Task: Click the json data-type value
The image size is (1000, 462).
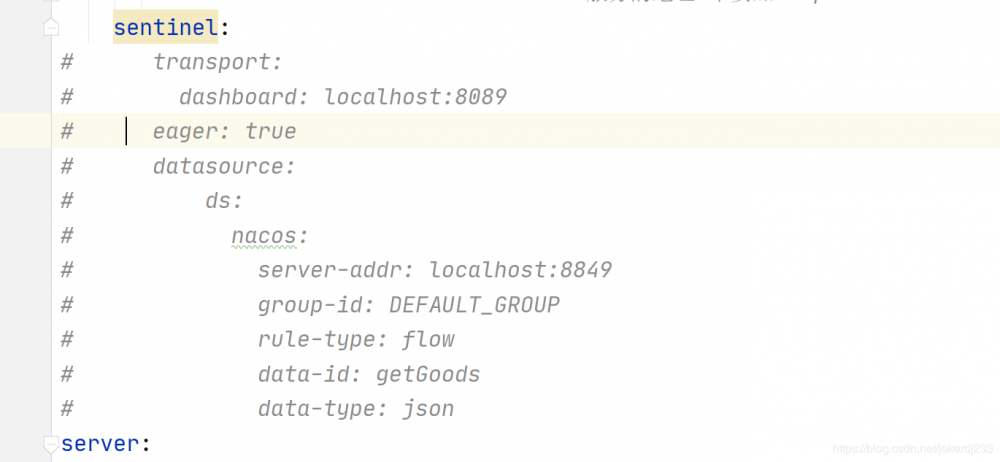Action: pyautogui.click(x=428, y=409)
